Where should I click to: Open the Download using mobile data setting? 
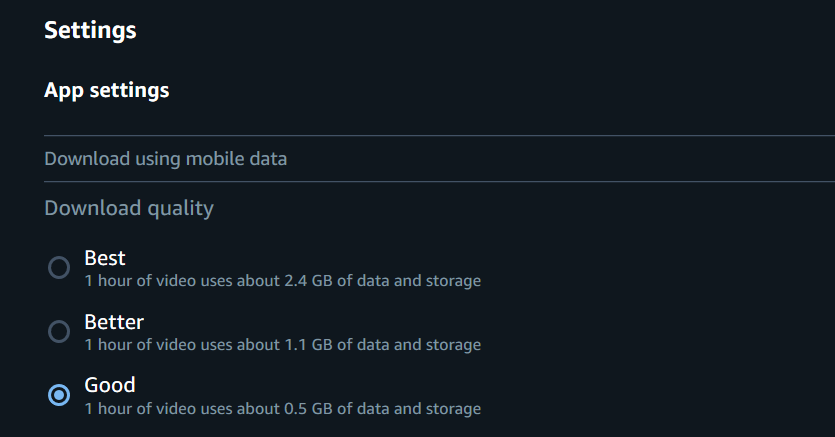pyautogui.click(x=166, y=159)
